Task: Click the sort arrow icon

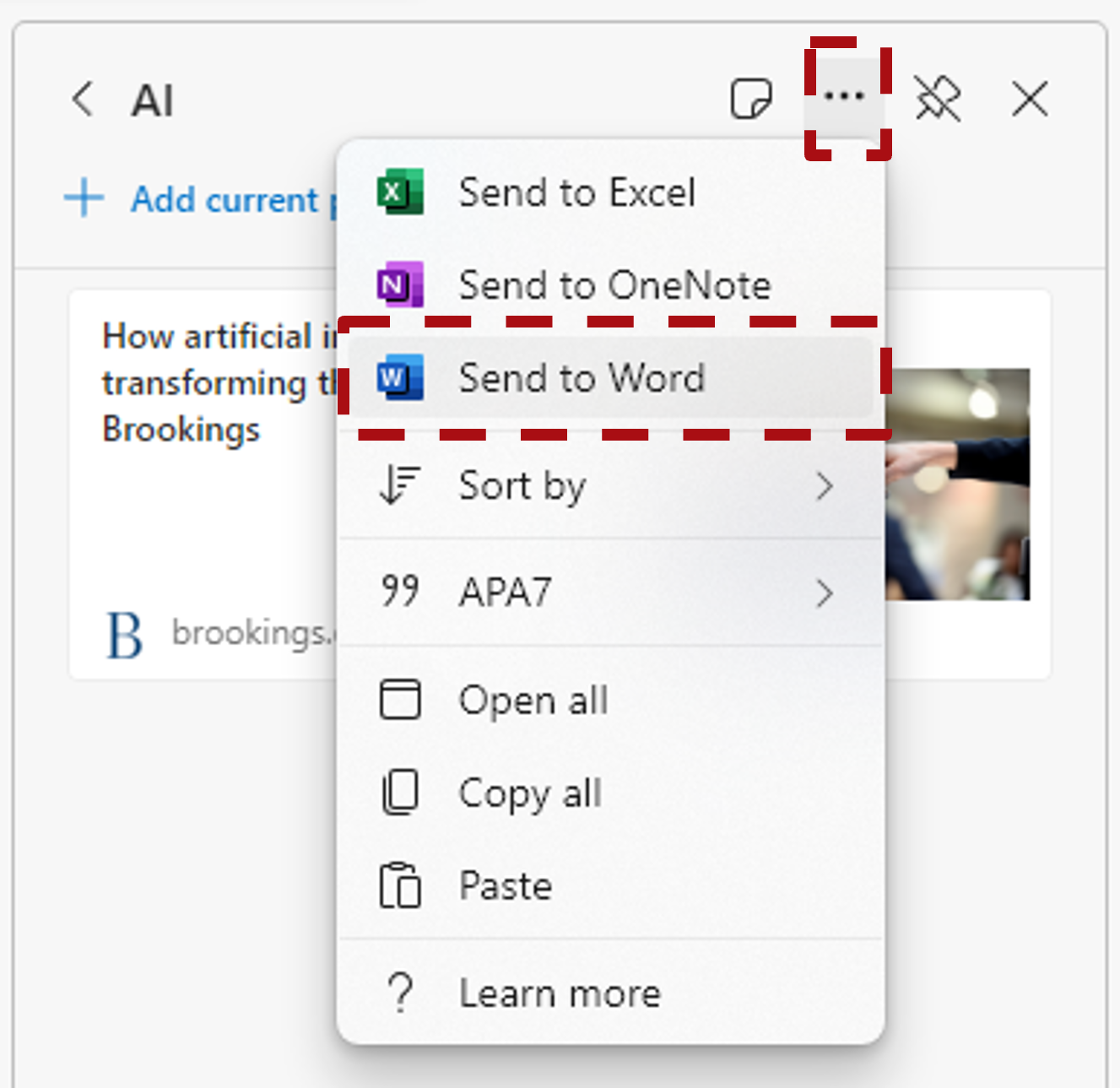Action: pos(399,485)
